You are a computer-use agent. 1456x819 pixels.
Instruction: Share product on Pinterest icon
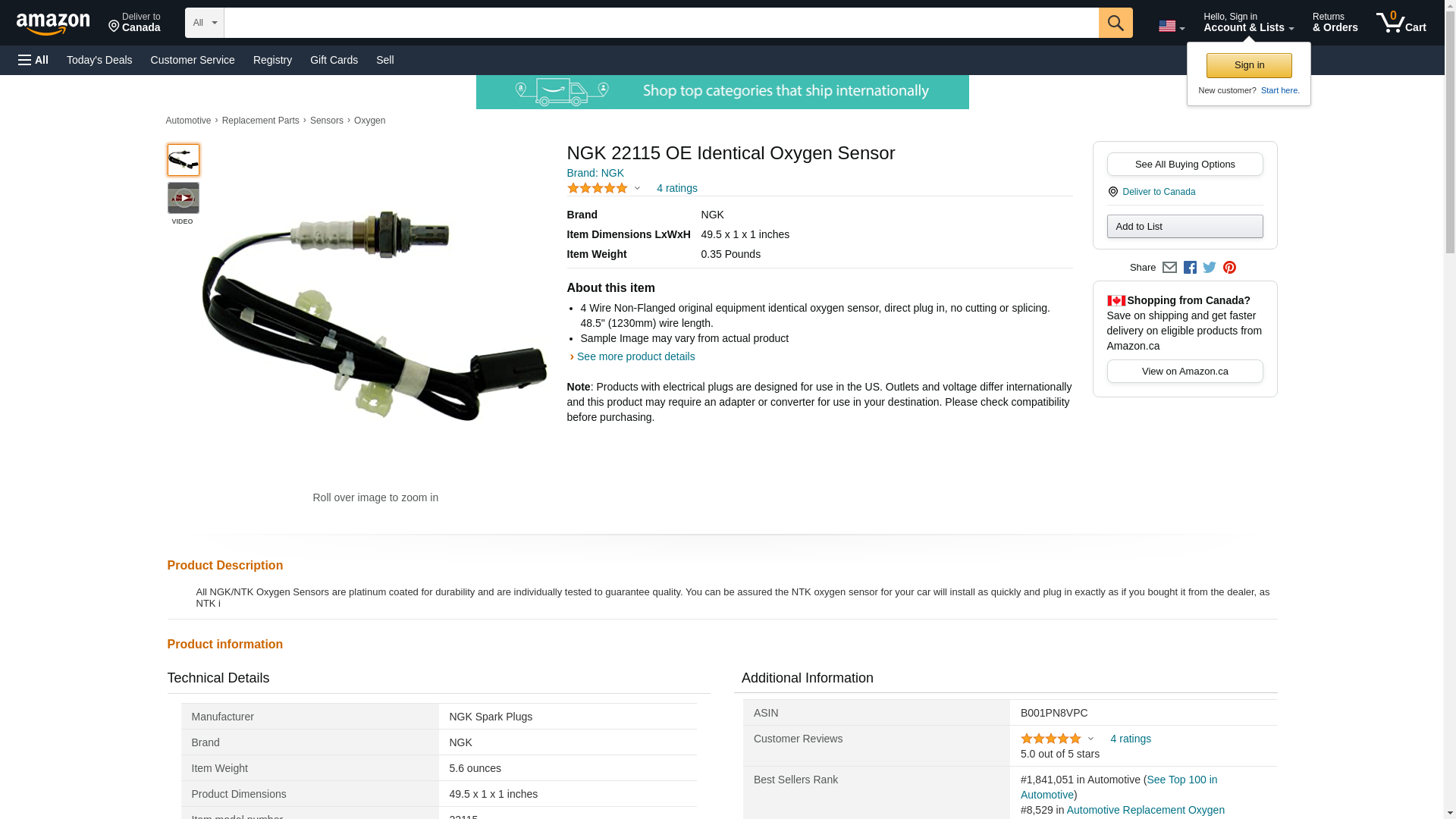tap(1229, 268)
